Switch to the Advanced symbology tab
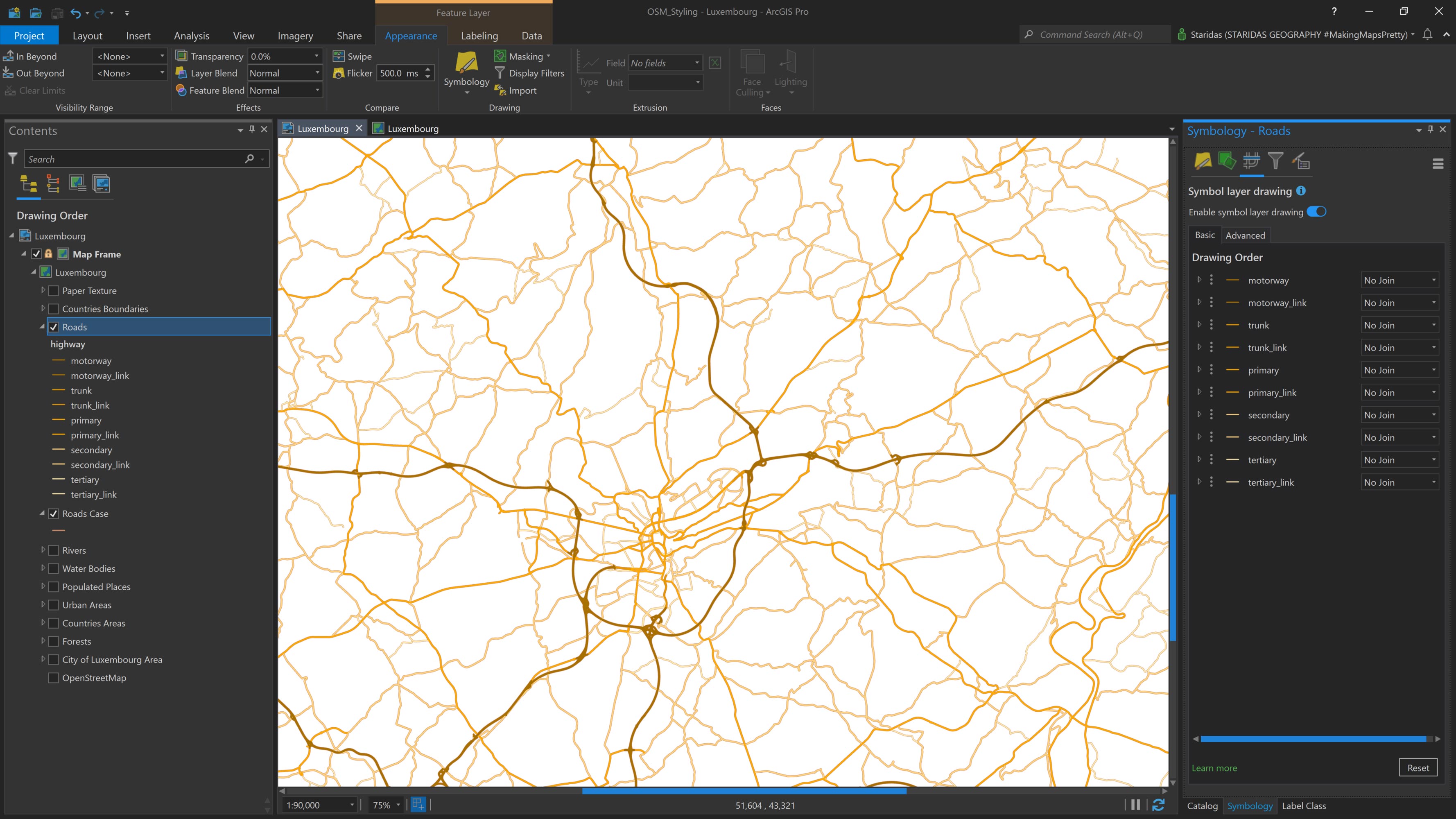The height and width of the screenshot is (819, 1456). pos(1246,235)
